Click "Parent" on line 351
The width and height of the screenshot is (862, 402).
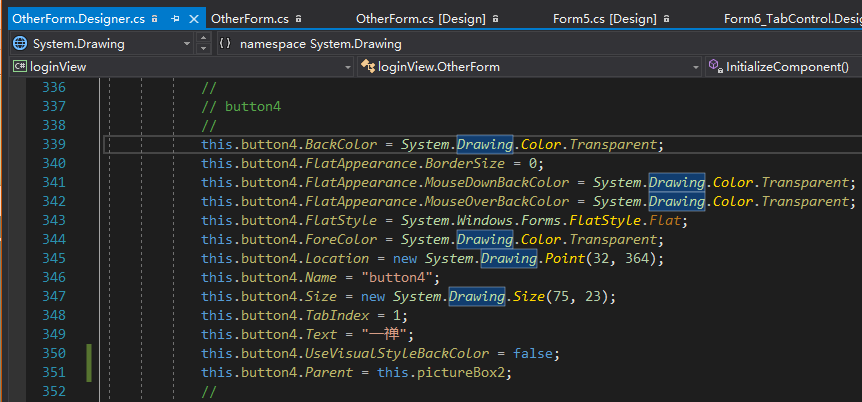coord(329,373)
